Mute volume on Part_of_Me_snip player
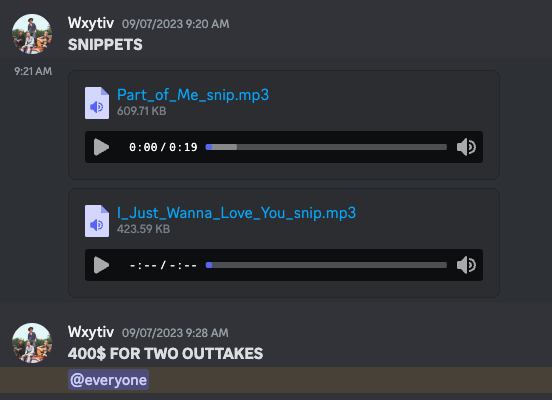 [x=466, y=147]
